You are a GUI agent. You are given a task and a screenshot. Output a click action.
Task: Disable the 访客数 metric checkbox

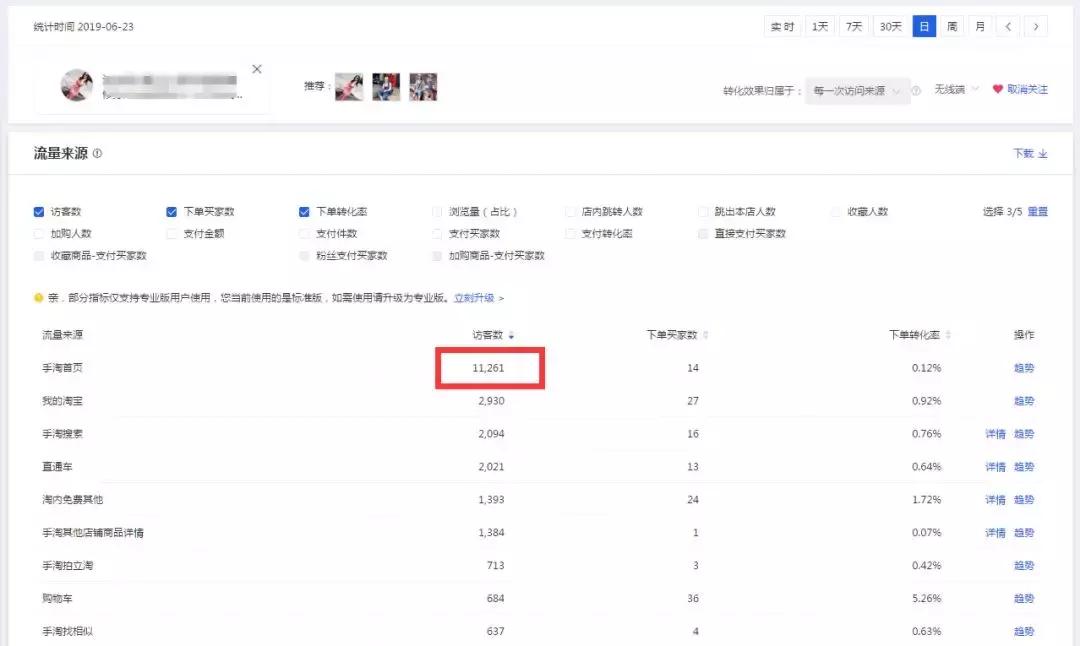point(37,211)
